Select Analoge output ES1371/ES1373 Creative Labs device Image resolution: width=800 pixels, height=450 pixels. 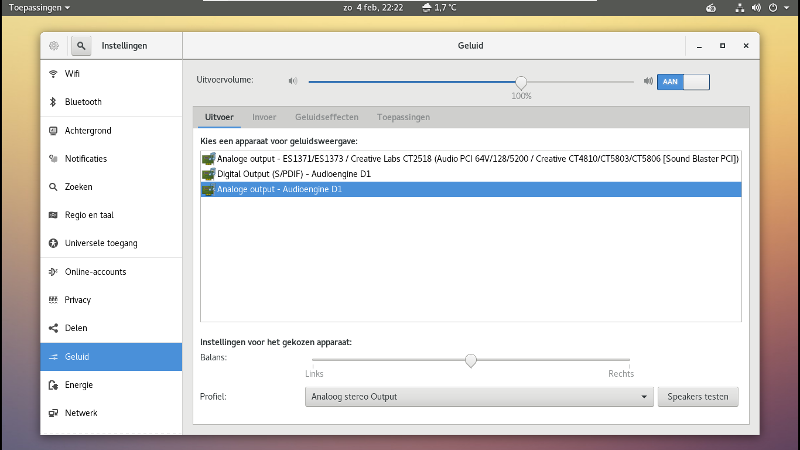(x=471, y=159)
